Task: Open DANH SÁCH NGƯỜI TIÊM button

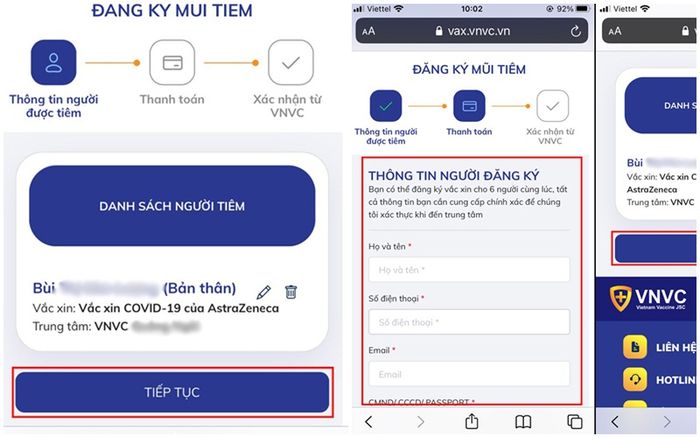Action: click(x=172, y=206)
